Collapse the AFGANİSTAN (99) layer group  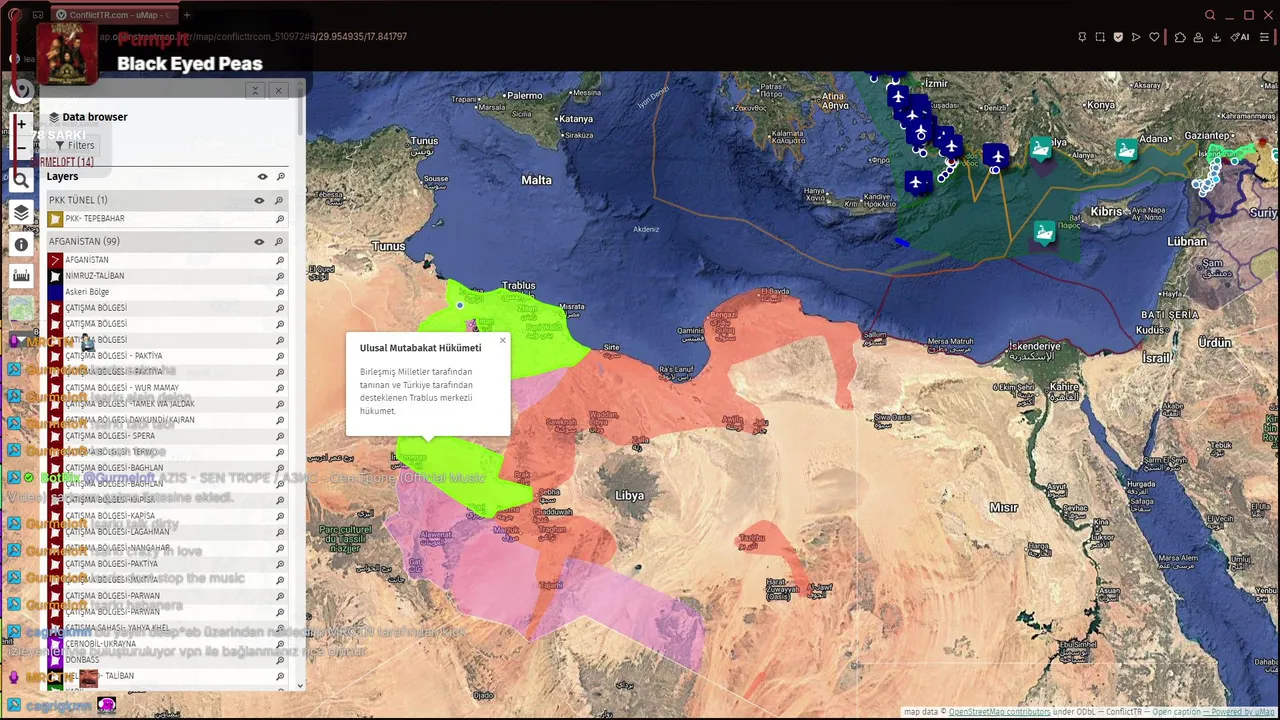(84, 241)
